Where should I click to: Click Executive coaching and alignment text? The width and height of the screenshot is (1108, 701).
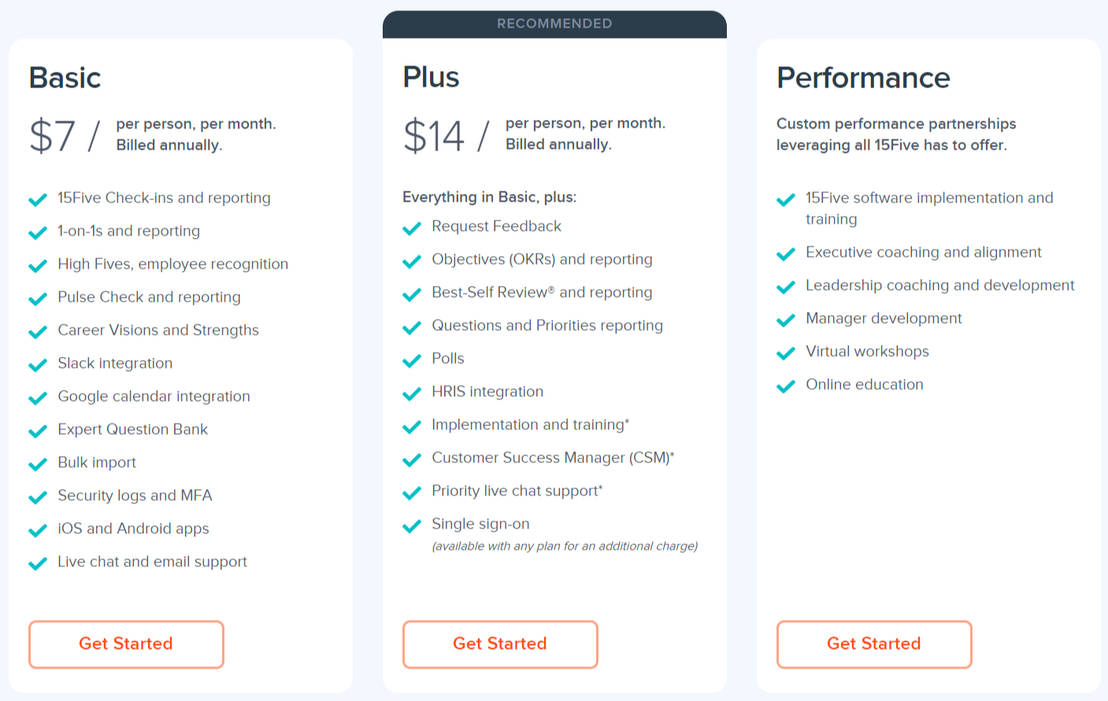pyautogui.click(x=923, y=252)
